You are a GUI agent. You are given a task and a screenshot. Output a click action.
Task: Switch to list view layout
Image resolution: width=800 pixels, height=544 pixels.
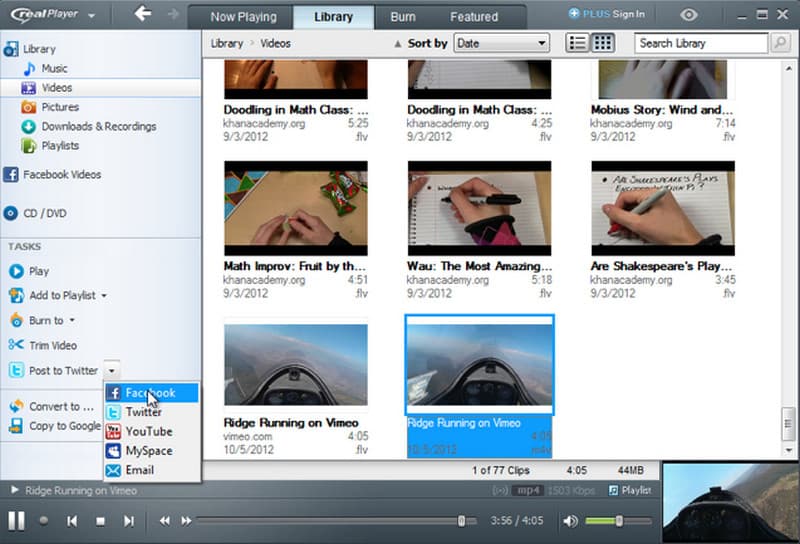[577, 43]
